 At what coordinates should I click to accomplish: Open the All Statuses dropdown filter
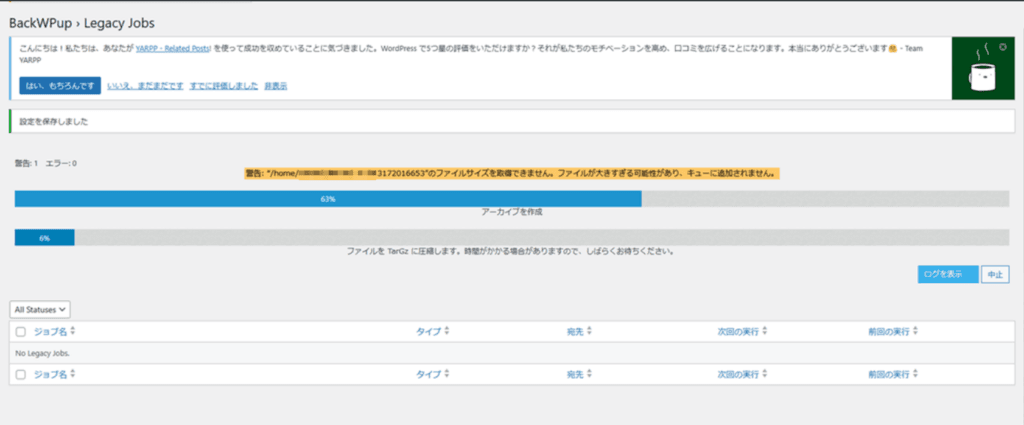(x=40, y=310)
